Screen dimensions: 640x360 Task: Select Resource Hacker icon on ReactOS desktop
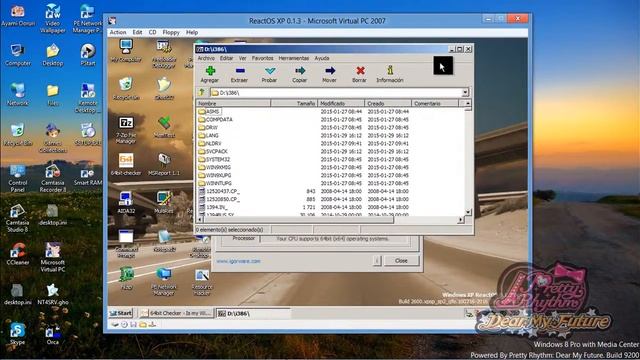(202, 282)
